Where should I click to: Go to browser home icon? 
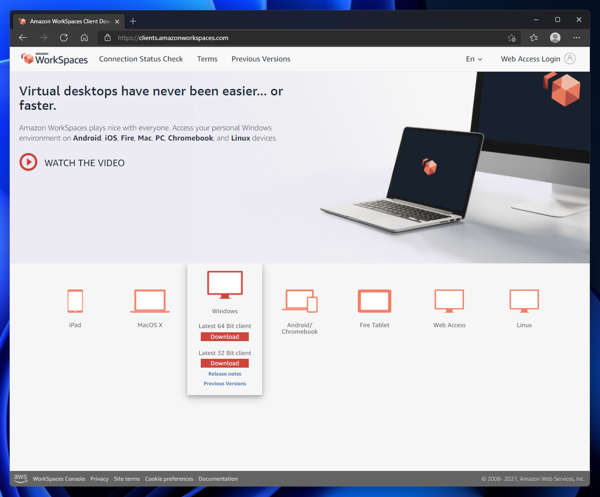tap(85, 37)
